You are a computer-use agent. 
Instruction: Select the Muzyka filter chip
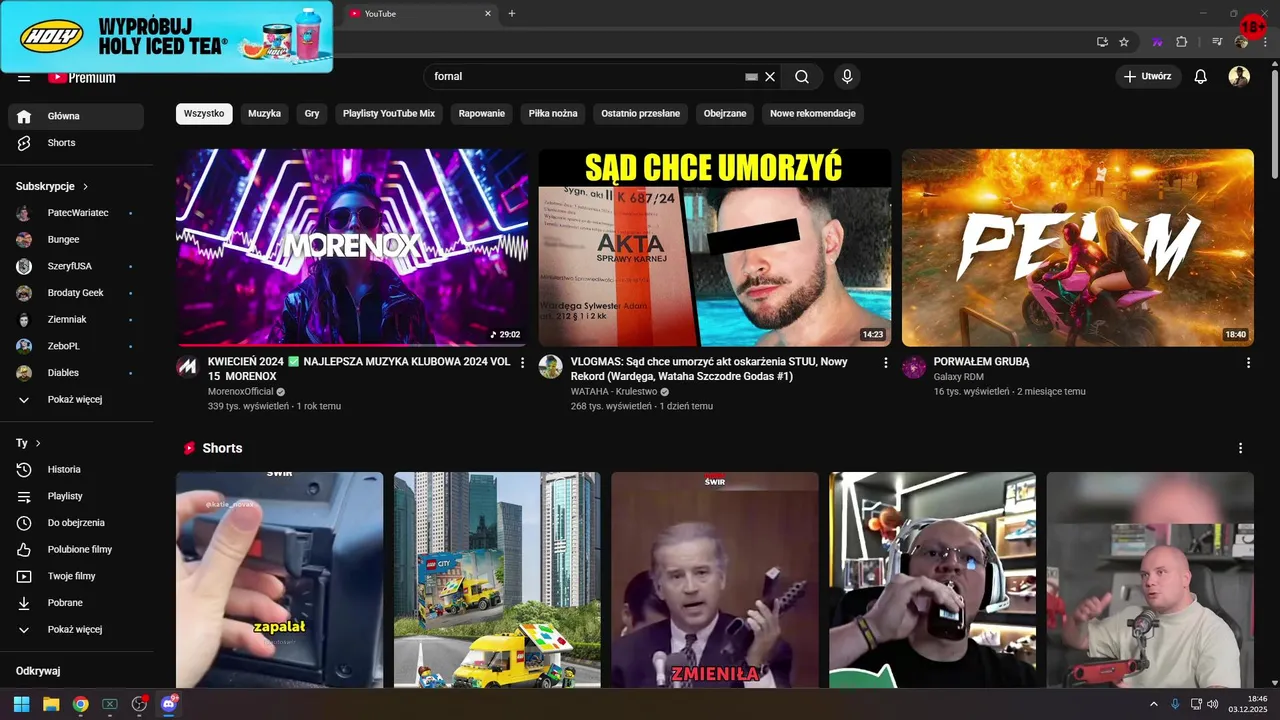tap(264, 114)
